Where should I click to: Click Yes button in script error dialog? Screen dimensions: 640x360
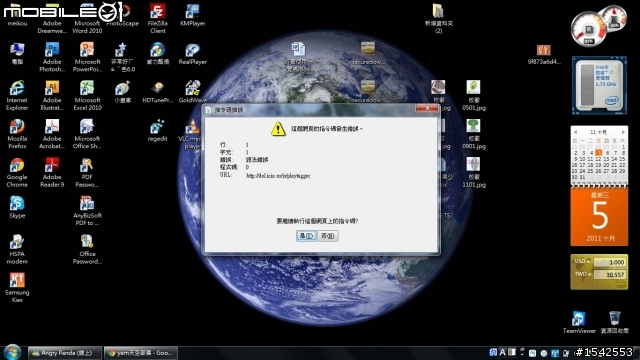[306, 236]
